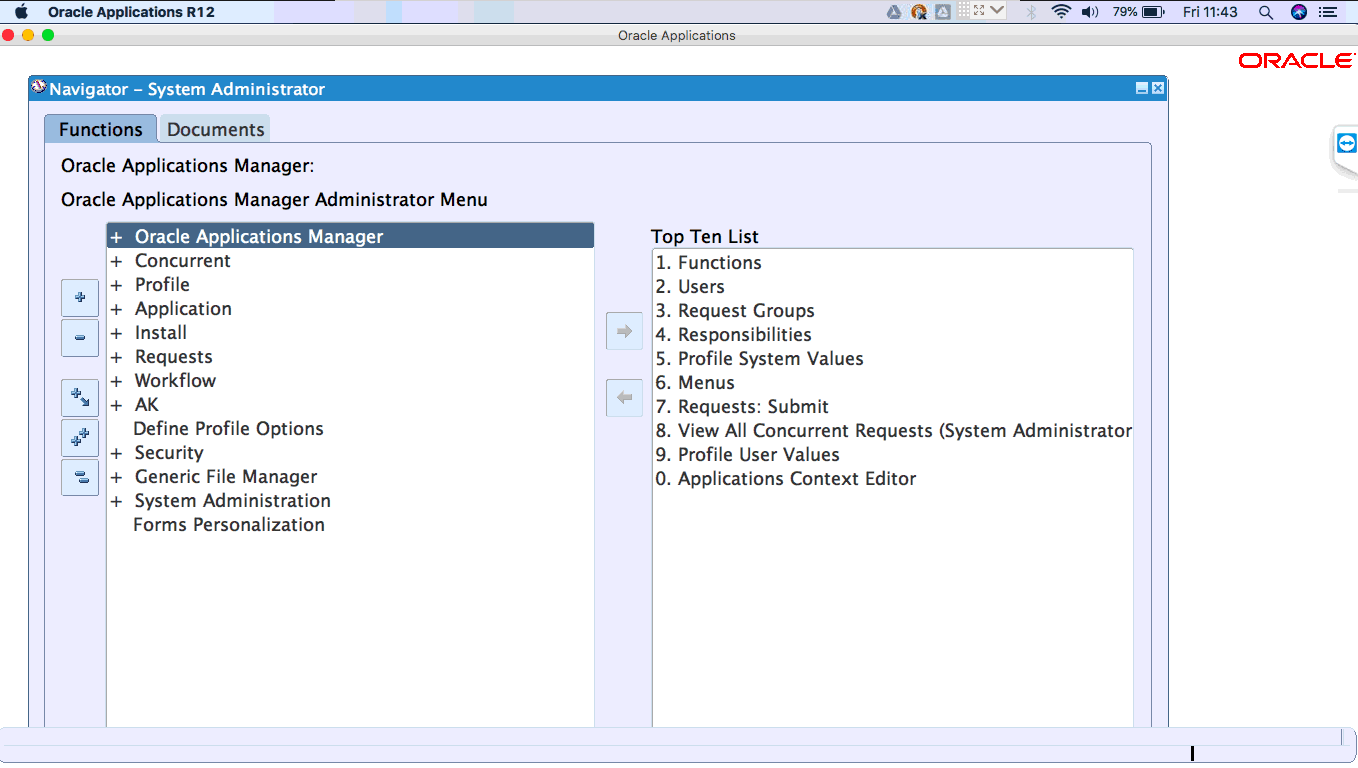Expand the Workflow node

pyautogui.click(x=116, y=381)
